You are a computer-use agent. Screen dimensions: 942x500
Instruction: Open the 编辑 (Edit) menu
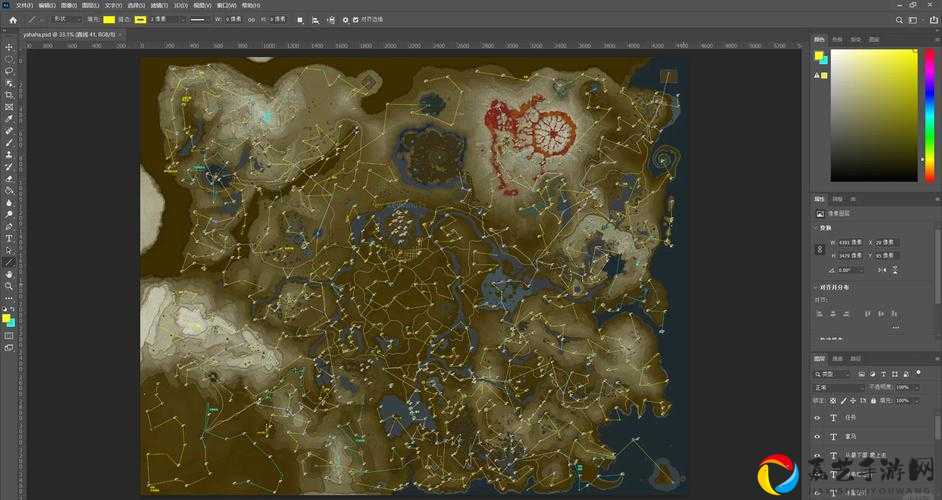click(x=46, y=5)
